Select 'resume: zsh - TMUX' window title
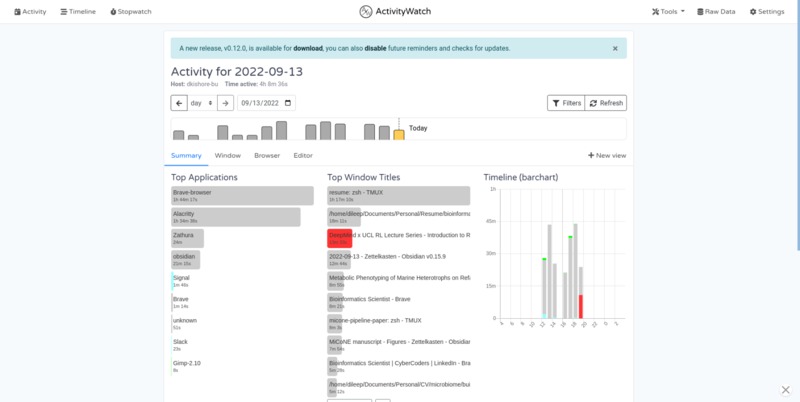The image size is (800, 402). [x=398, y=196]
